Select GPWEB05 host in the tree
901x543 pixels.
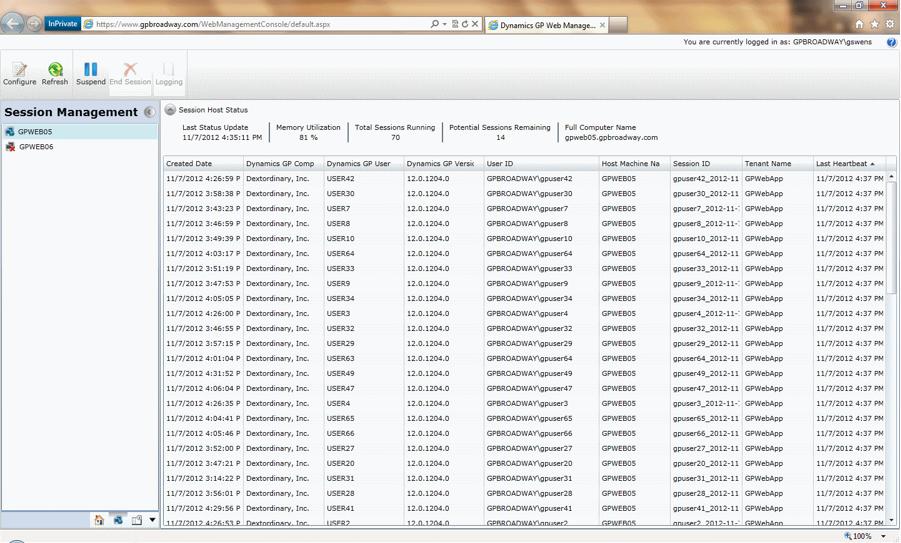pos(80,132)
